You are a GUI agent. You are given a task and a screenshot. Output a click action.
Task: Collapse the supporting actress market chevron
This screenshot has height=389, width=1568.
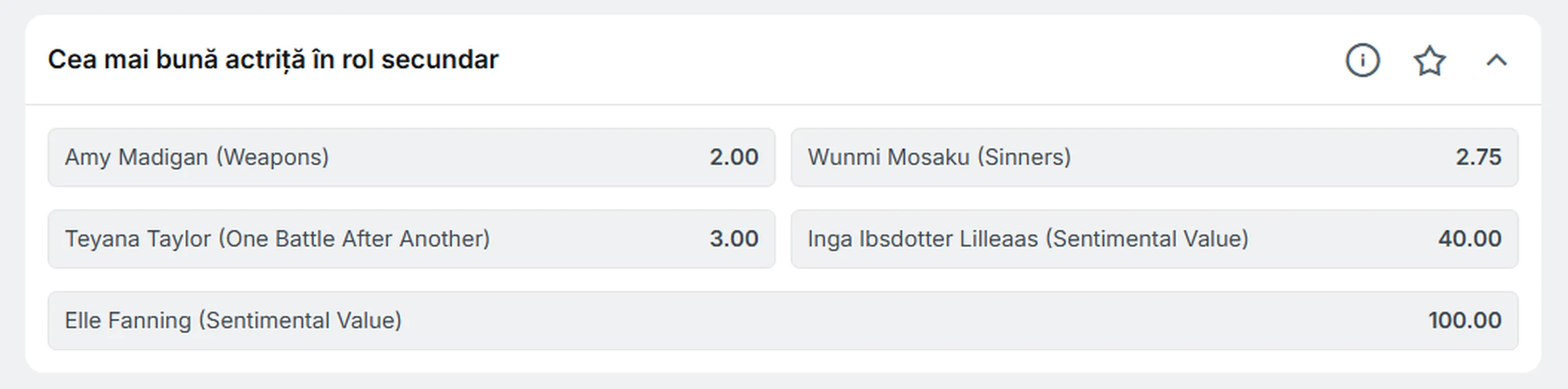click(x=1496, y=60)
